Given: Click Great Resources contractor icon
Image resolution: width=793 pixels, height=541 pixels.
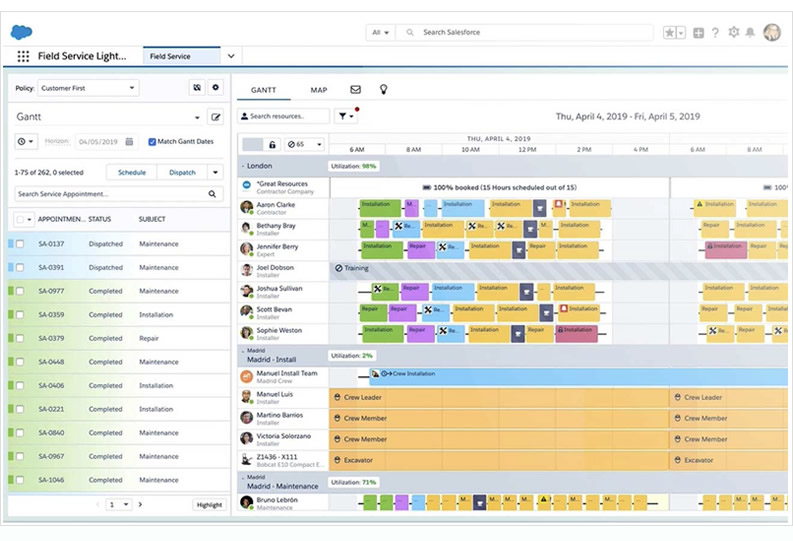Looking at the screenshot, I should [x=246, y=185].
